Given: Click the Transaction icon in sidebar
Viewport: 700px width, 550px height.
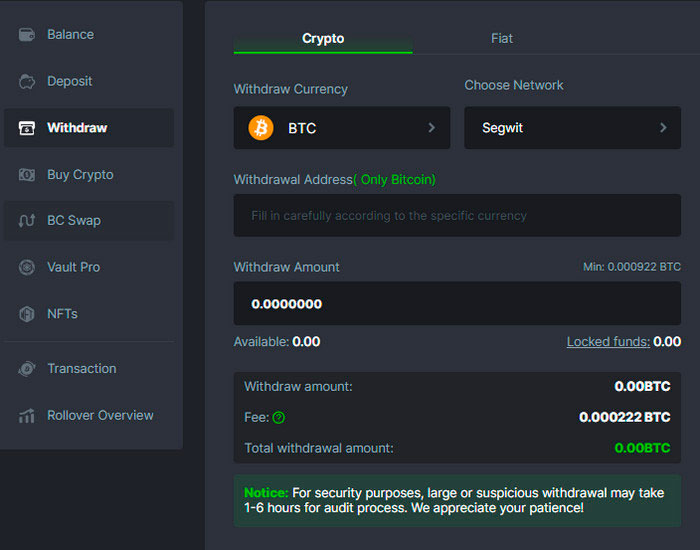Looking at the screenshot, I should click(x=27, y=369).
